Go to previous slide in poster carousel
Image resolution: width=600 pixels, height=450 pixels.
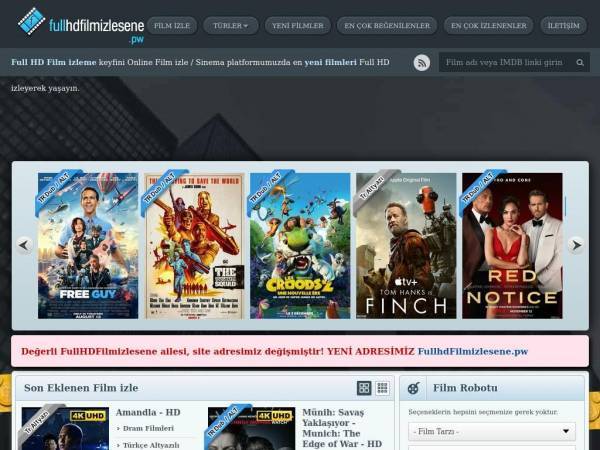(x=24, y=245)
